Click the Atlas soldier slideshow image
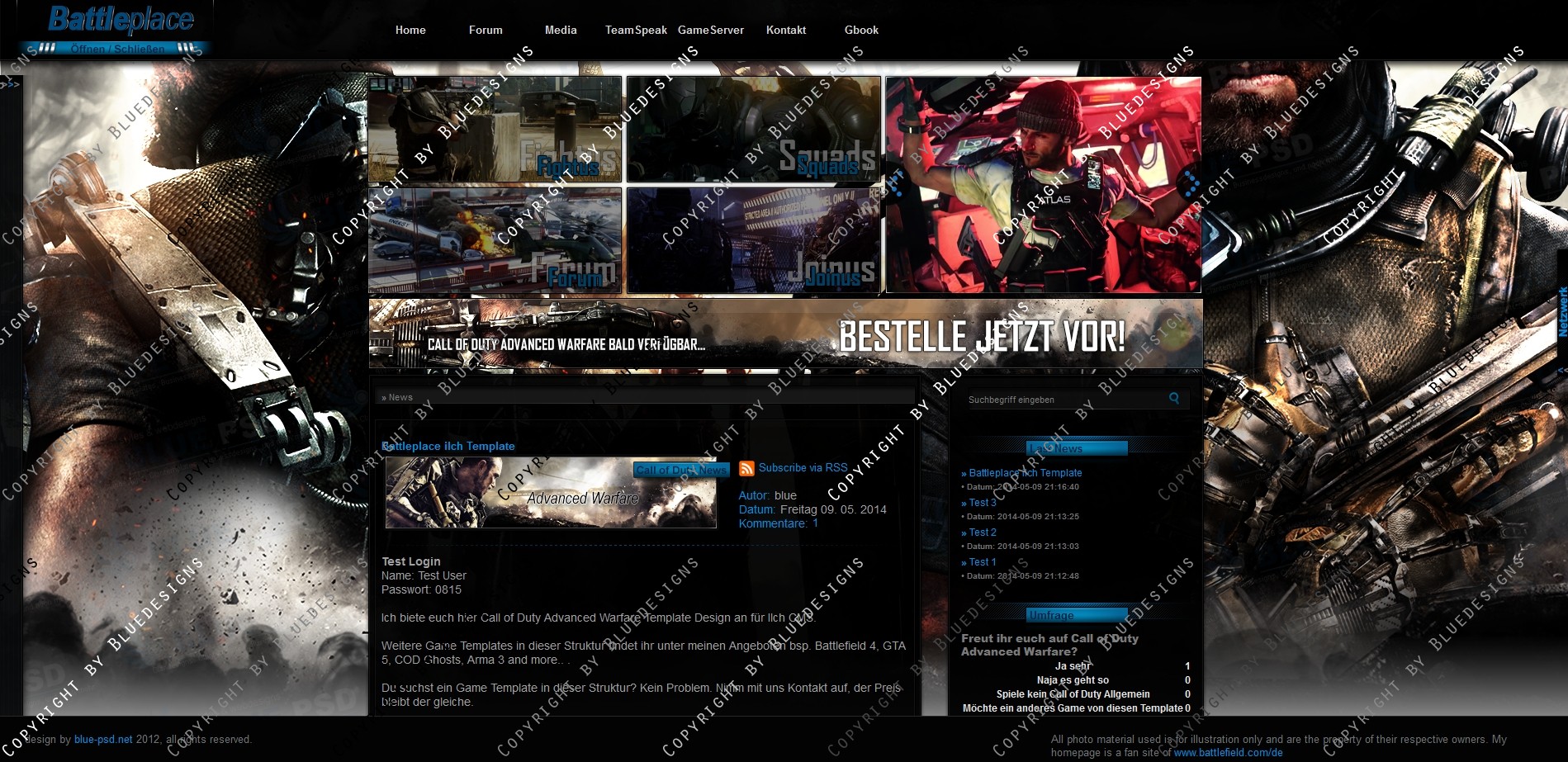This screenshot has height=762, width=1568. [1044, 185]
